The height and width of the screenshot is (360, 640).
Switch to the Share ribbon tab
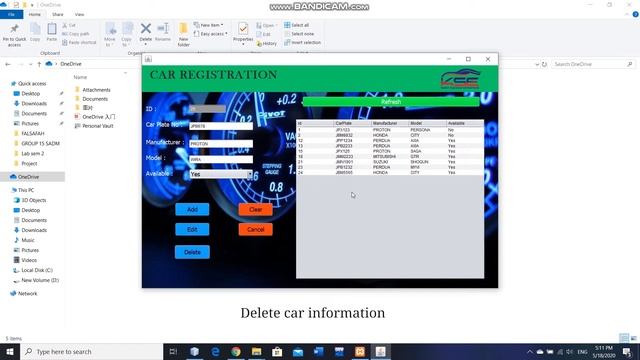58,15
